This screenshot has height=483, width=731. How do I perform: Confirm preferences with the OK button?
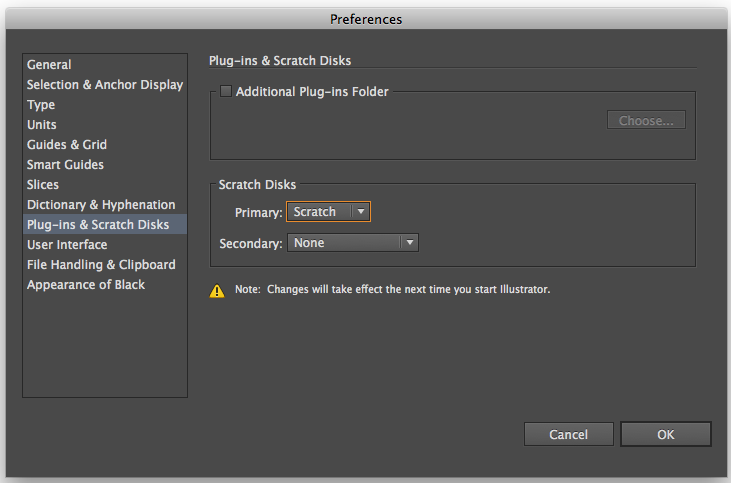click(666, 435)
